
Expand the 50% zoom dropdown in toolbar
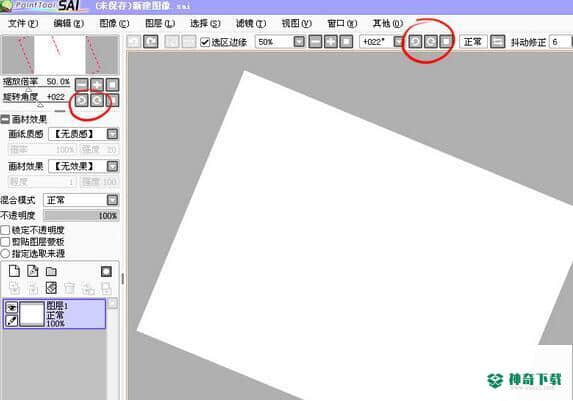(x=299, y=42)
